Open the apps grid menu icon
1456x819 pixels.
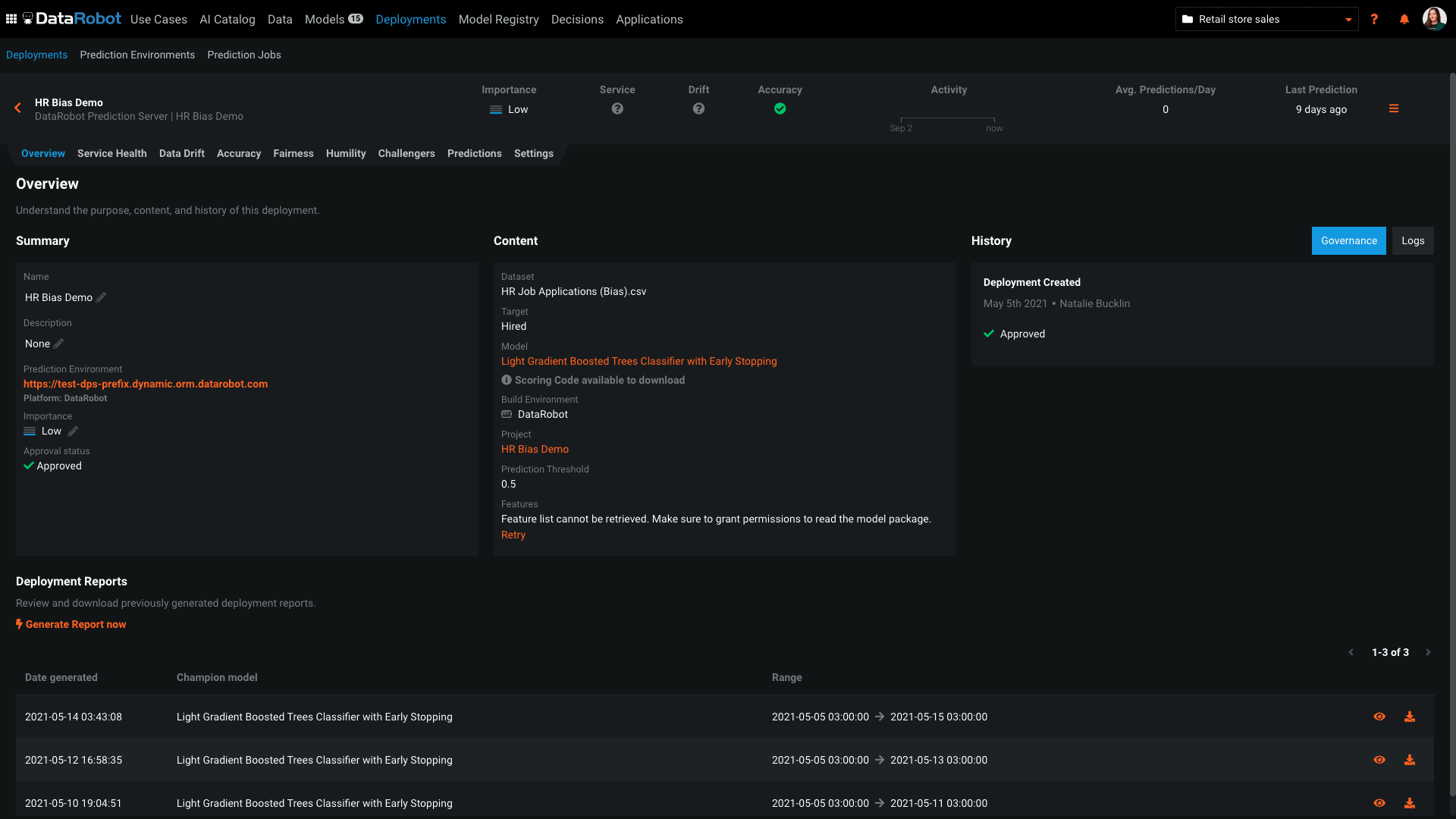coord(11,19)
